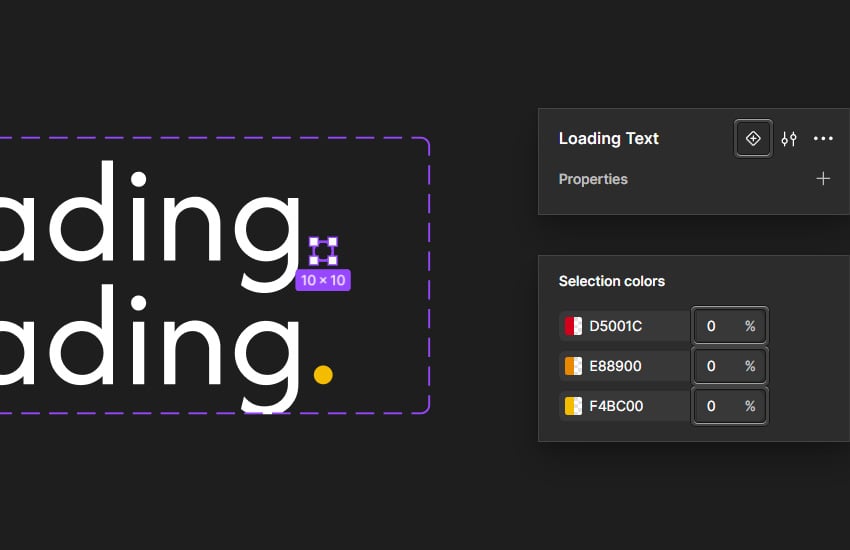850x550 pixels.
Task: Select the E88900 hex value
Action: 615,366
